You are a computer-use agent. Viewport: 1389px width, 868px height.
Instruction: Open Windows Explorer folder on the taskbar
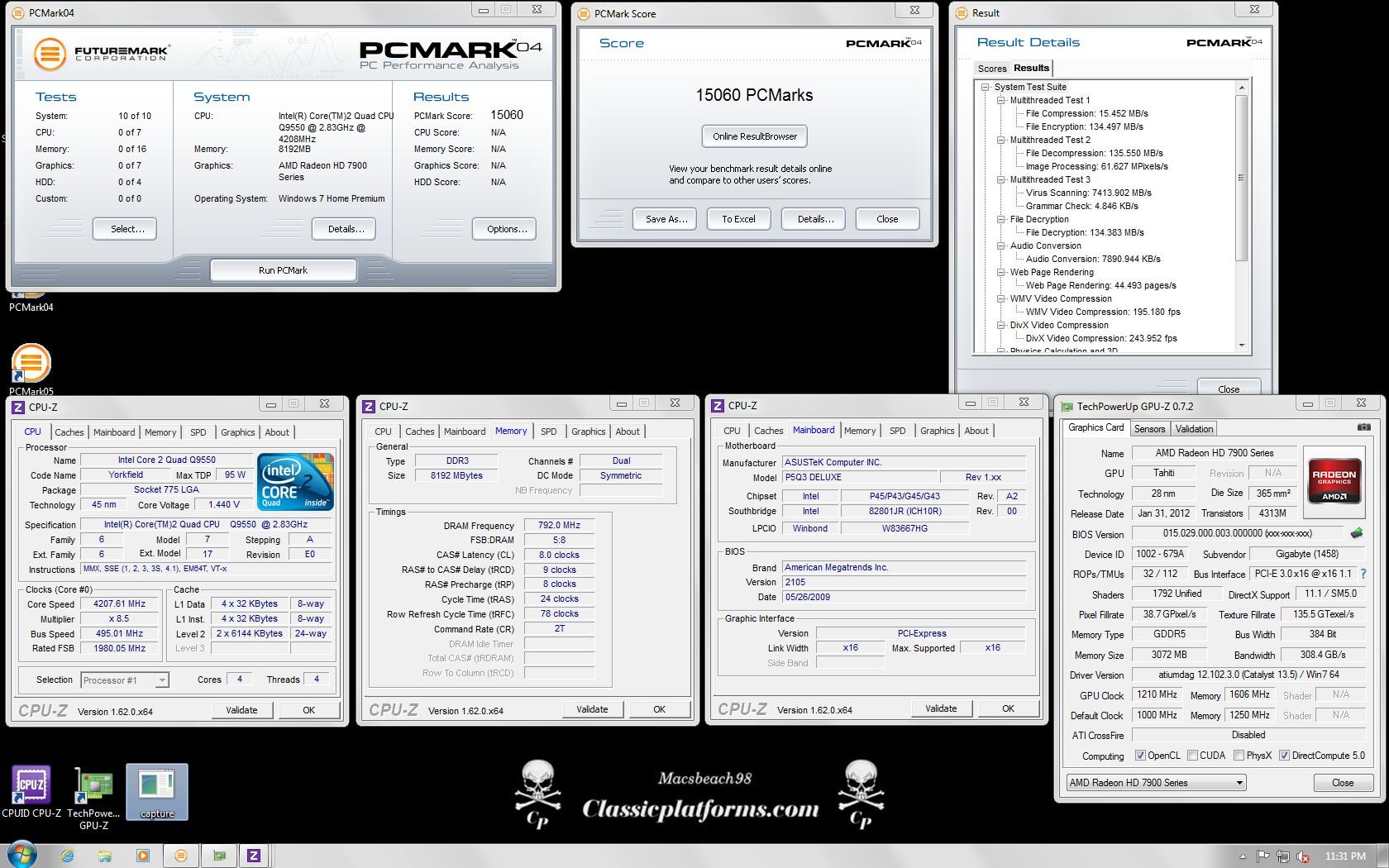[x=105, y=856]
